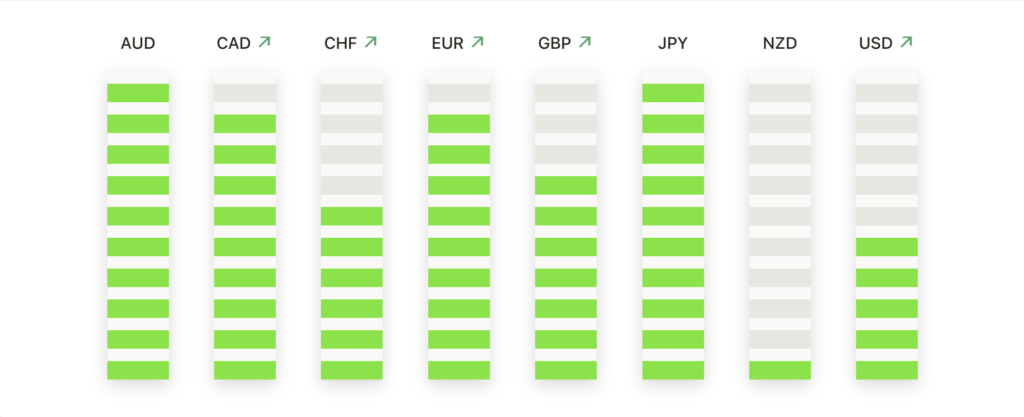Viewport: 1024px width, 417px height.
Task: Click the topmost green bar in USD meter
Action: (887, 247)
